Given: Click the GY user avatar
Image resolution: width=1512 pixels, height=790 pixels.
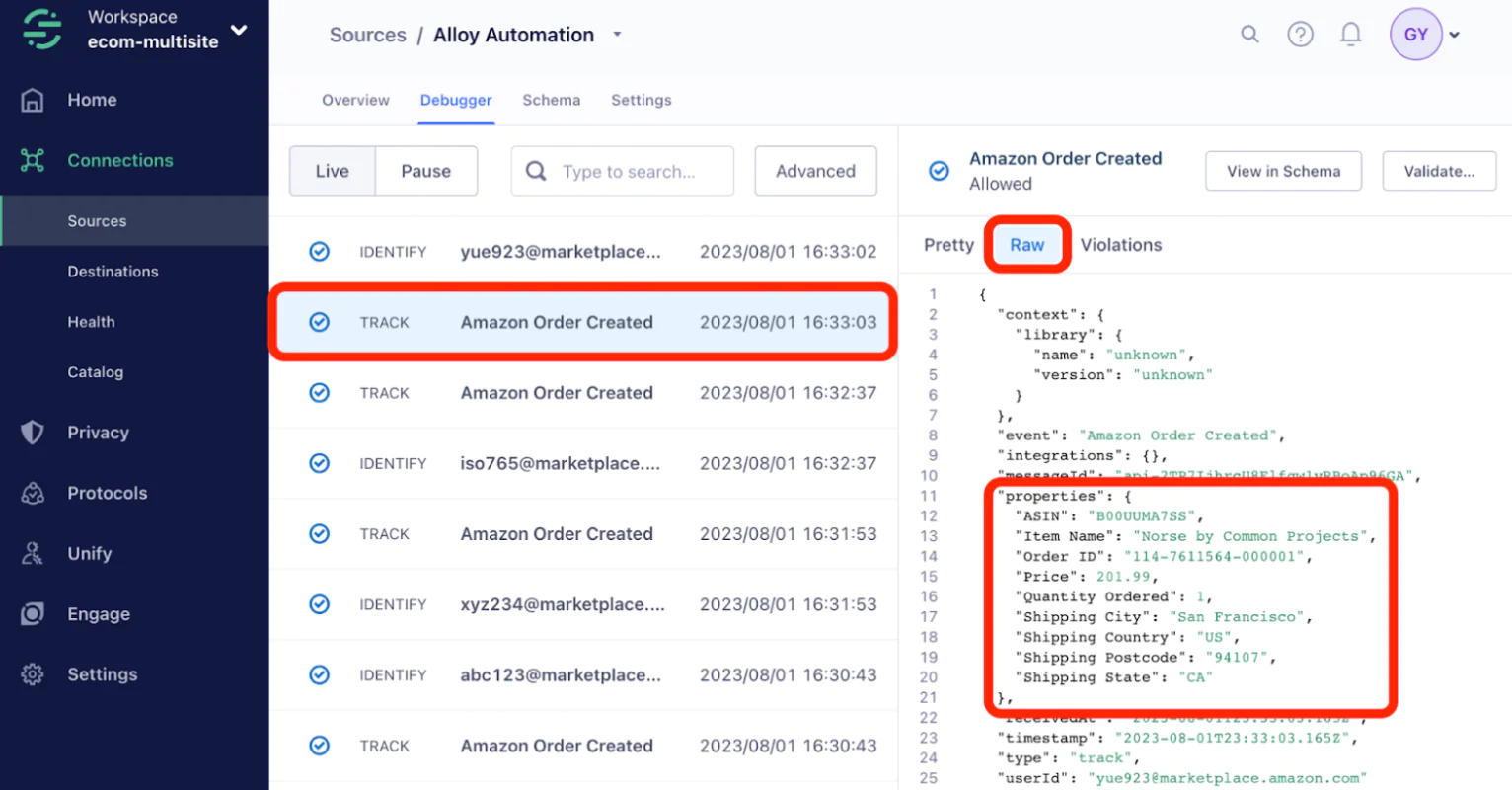Looking at the screenshot, I should coord(1416,35).
